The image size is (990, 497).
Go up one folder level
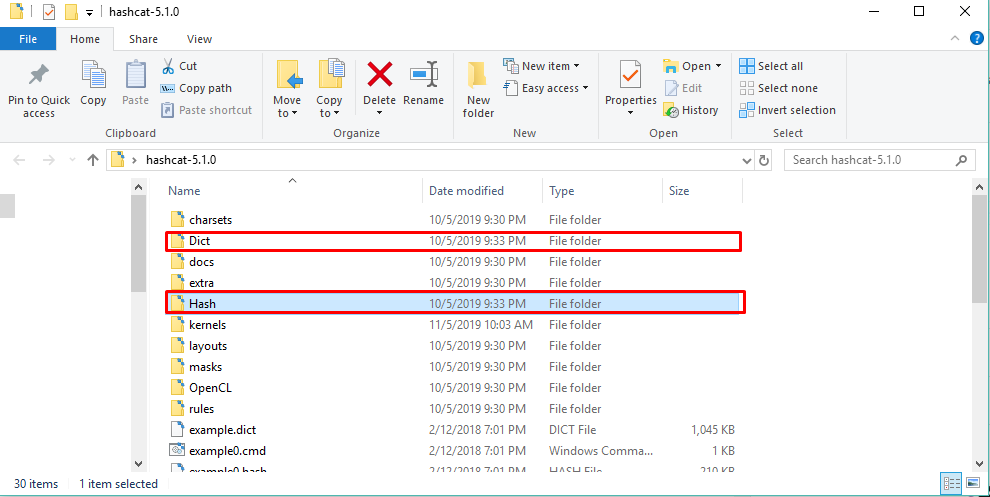pos(93,160)
